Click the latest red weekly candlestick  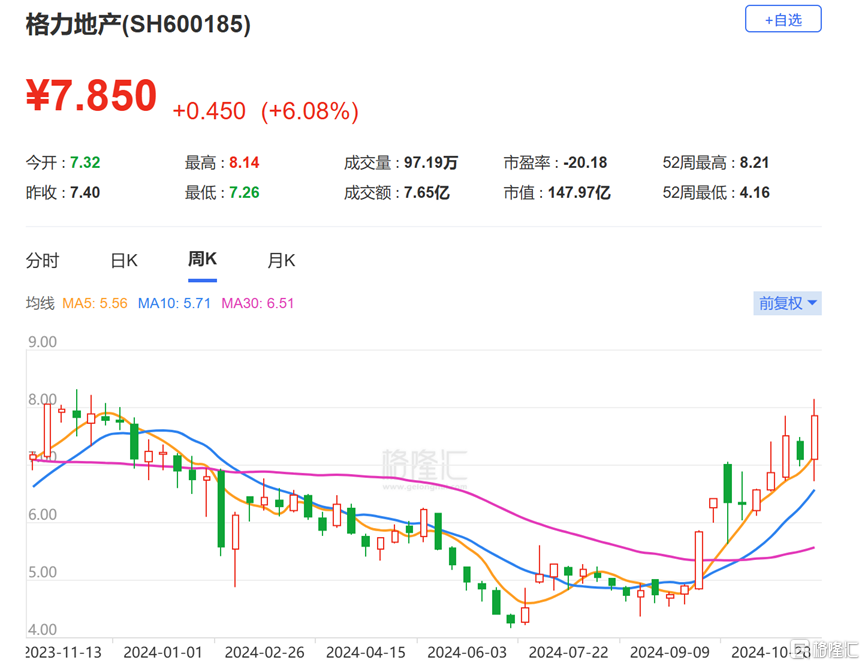coord(814,438)
